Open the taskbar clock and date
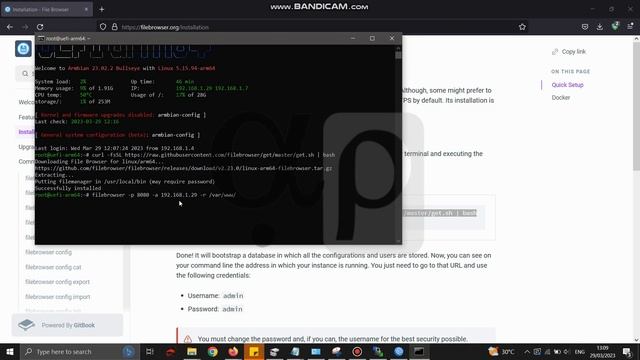640x360 pixels. [x=602, y=351]
